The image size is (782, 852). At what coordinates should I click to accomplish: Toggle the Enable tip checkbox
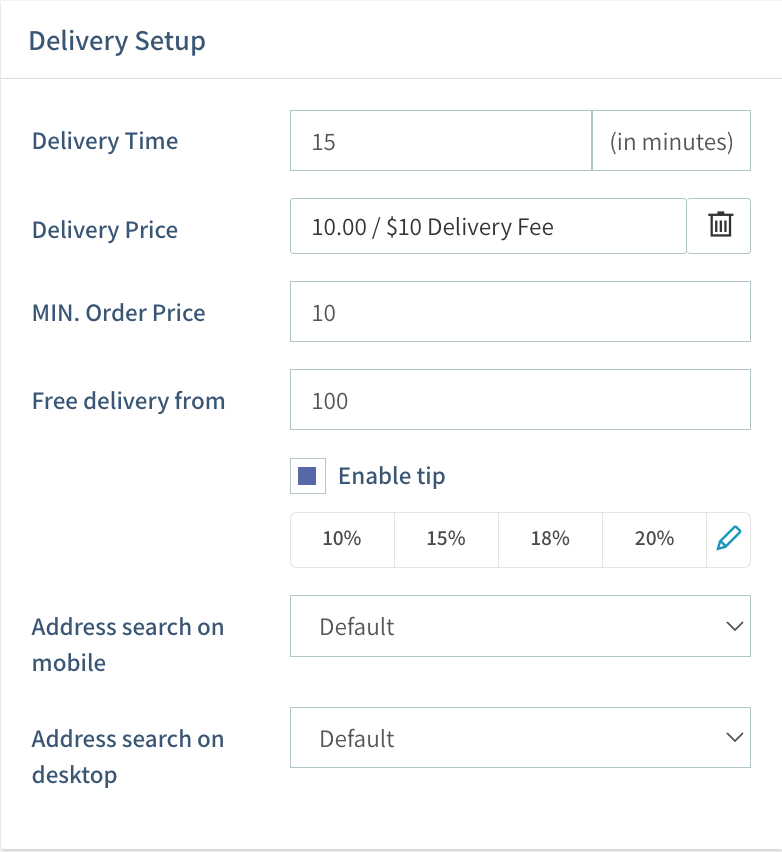307,476
